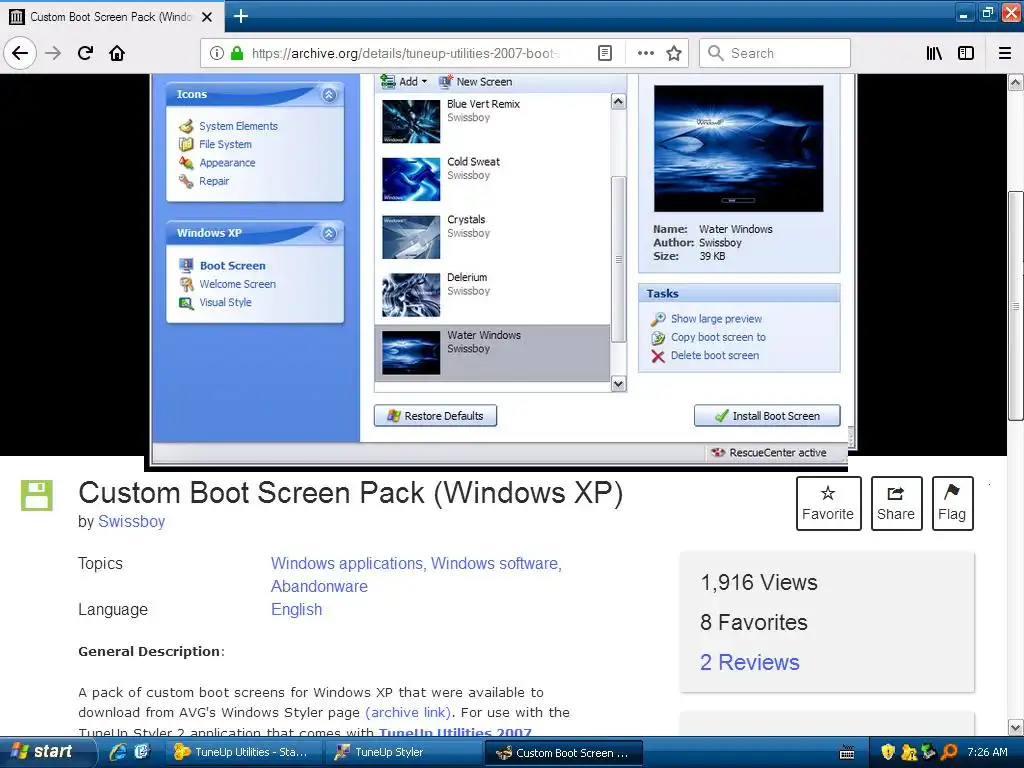Screen dimensions: 1024x768
Task: Flag this archive item
Action: [x=952, y=503]
